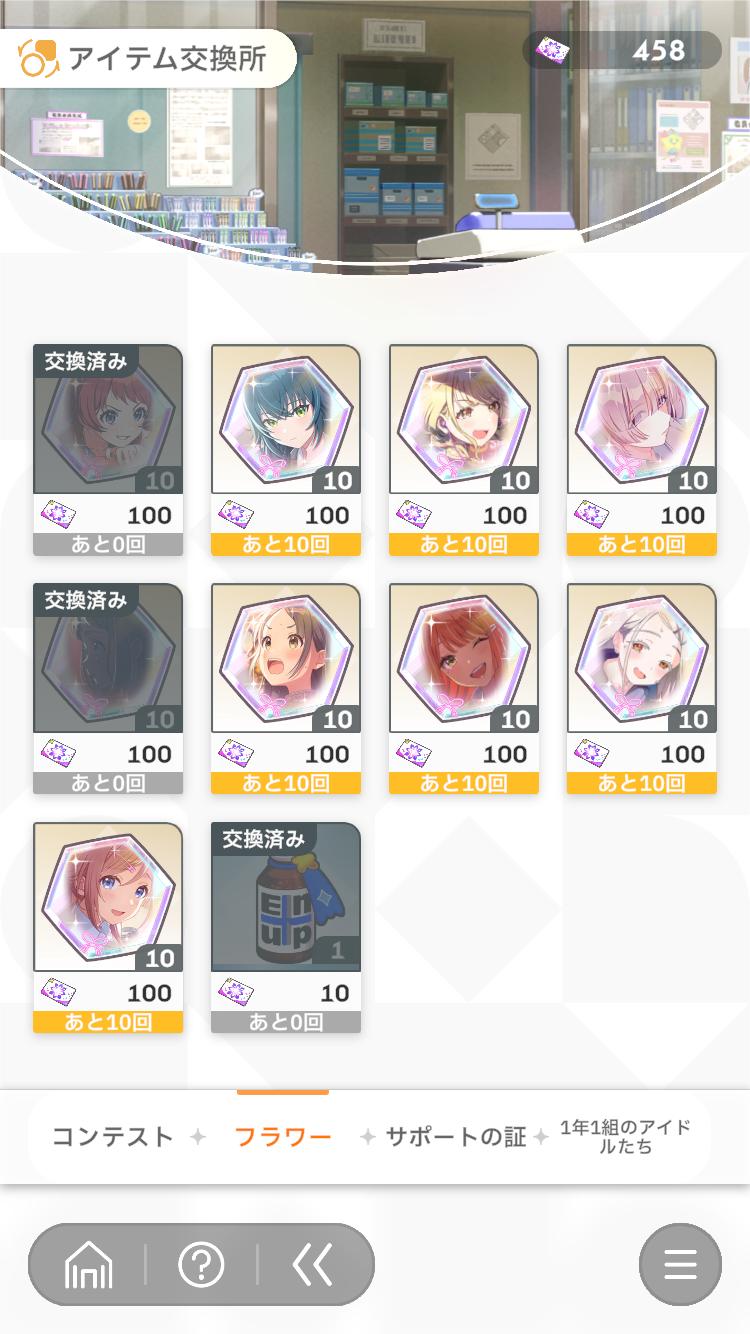Tap the exchanged energy drink bottle item
The image size is (750, 1334).
click(286, 928)
